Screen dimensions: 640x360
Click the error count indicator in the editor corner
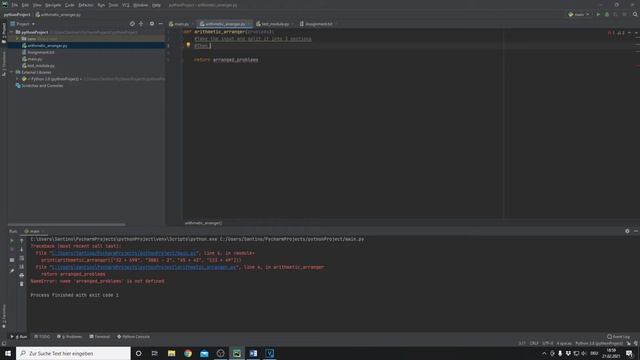click(611, 33)
